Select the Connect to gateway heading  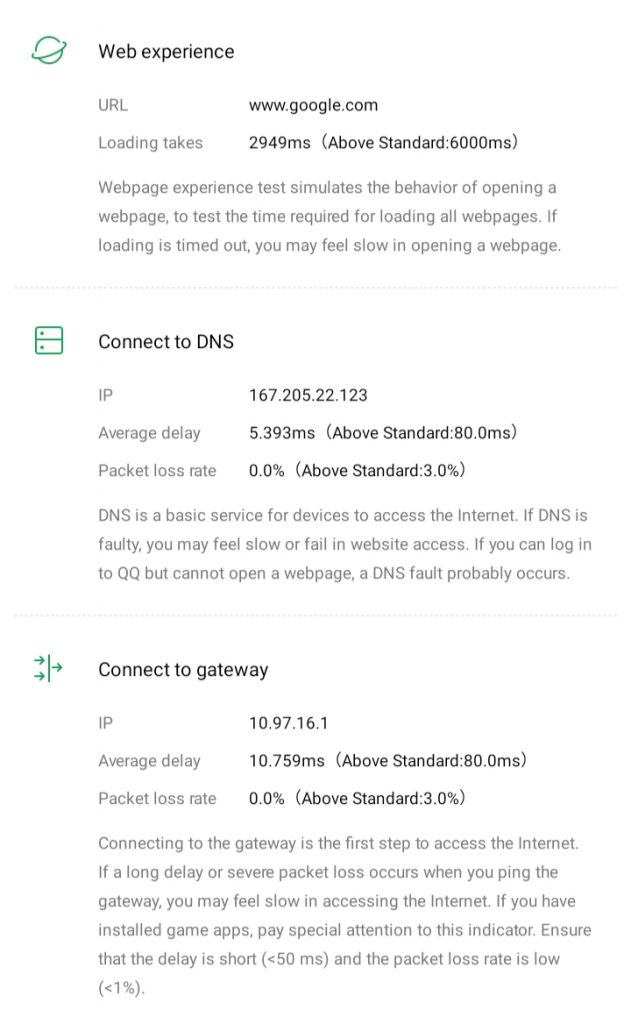[183, 670]
